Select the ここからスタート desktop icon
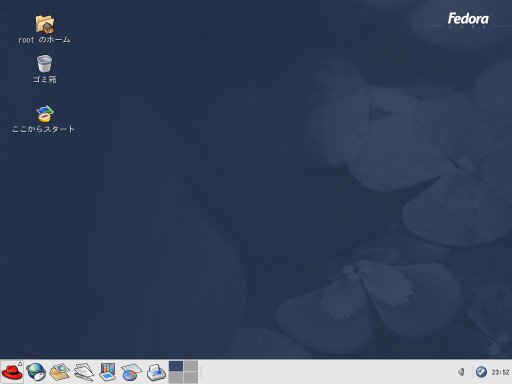Viewport: 512px width, 384px height. (44, 119)
